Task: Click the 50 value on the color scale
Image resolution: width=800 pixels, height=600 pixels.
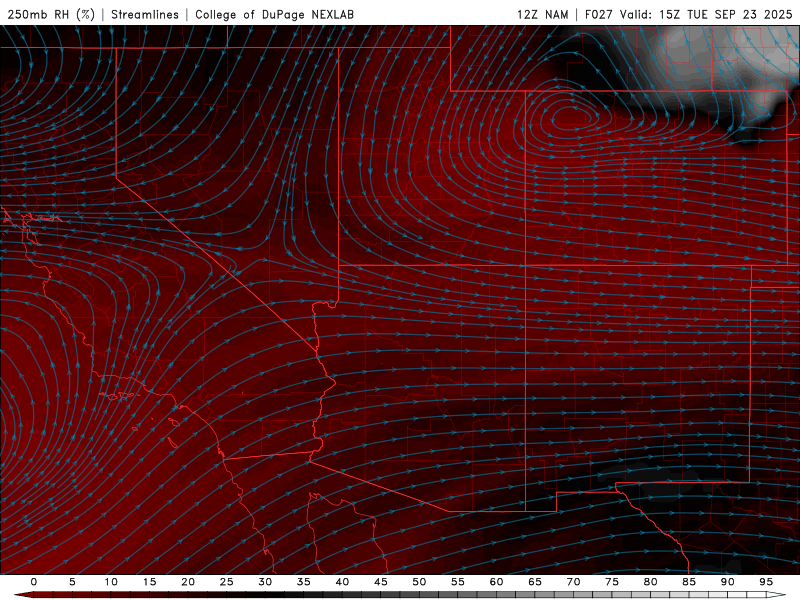Action: (x=419, y=582)
